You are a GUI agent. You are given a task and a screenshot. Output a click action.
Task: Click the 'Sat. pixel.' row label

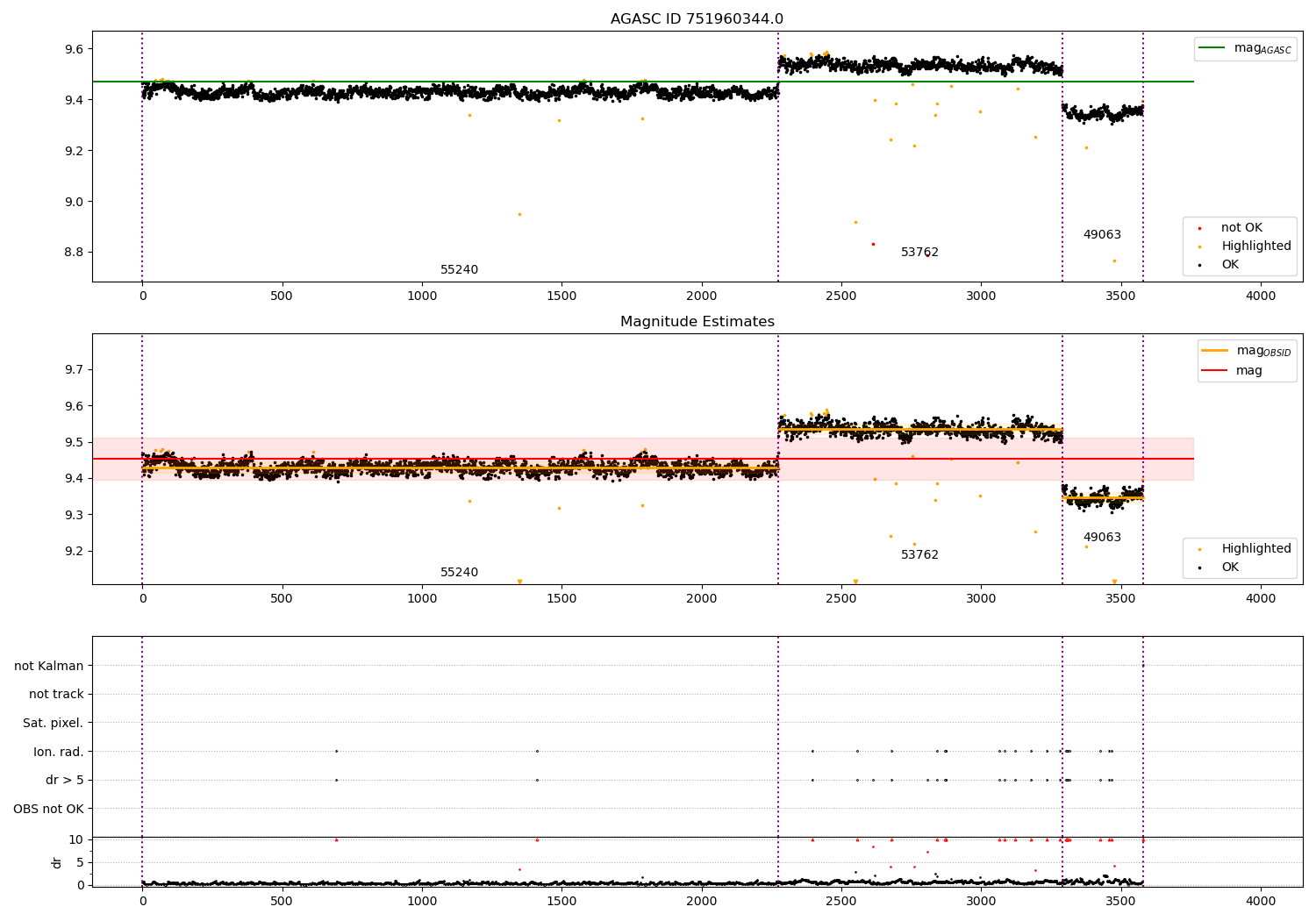pyautogui.click(x=54, y=724)
